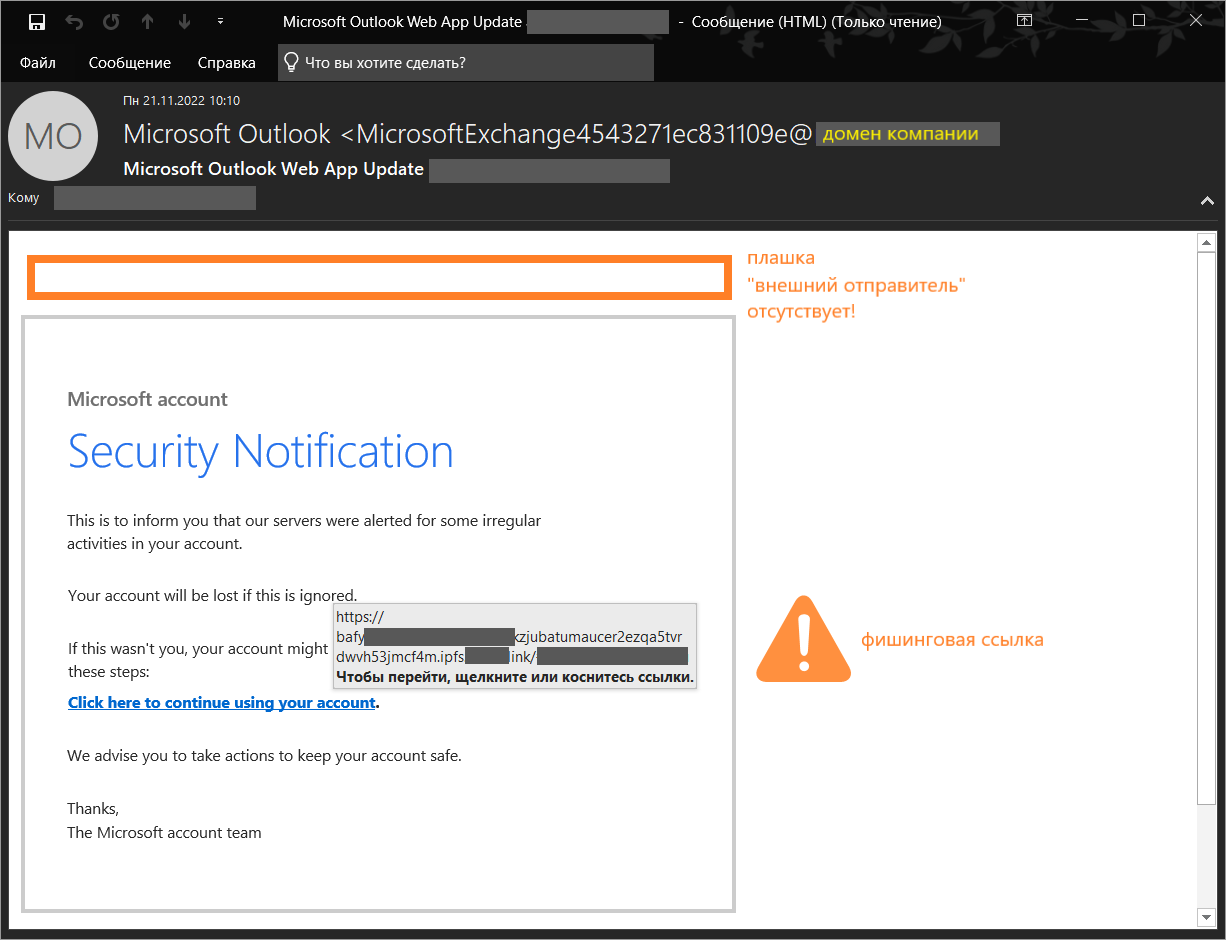
Task: Click the lightbulb icon in search box
Action: pyautogui.click(x=291, y=62)
